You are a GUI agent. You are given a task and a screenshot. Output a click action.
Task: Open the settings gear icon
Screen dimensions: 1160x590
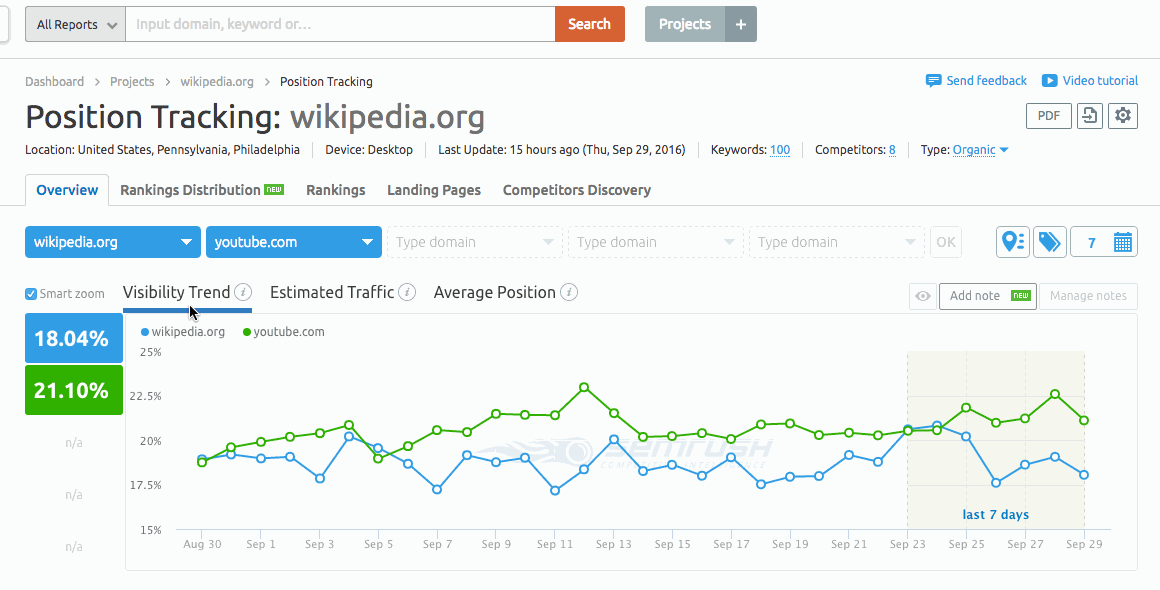point(1123,116)
